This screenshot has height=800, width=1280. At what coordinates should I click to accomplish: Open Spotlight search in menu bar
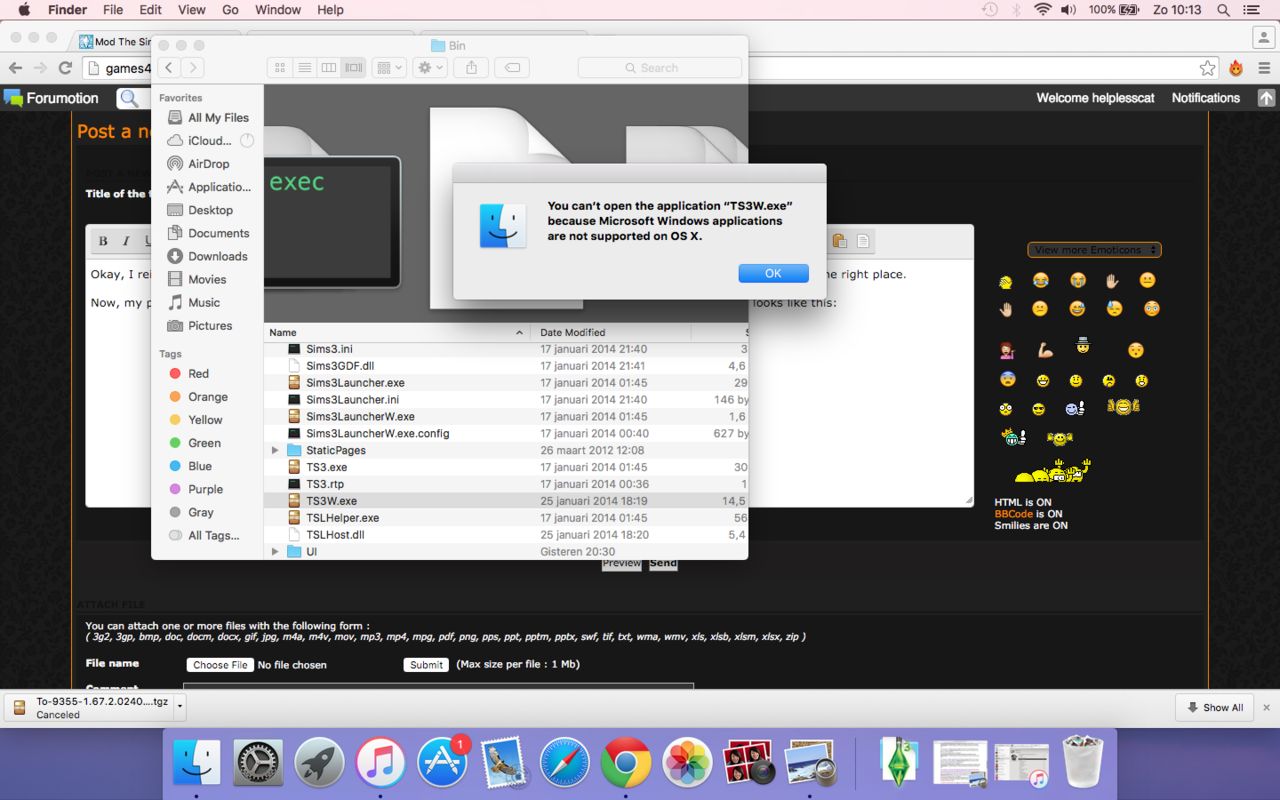1223,10
